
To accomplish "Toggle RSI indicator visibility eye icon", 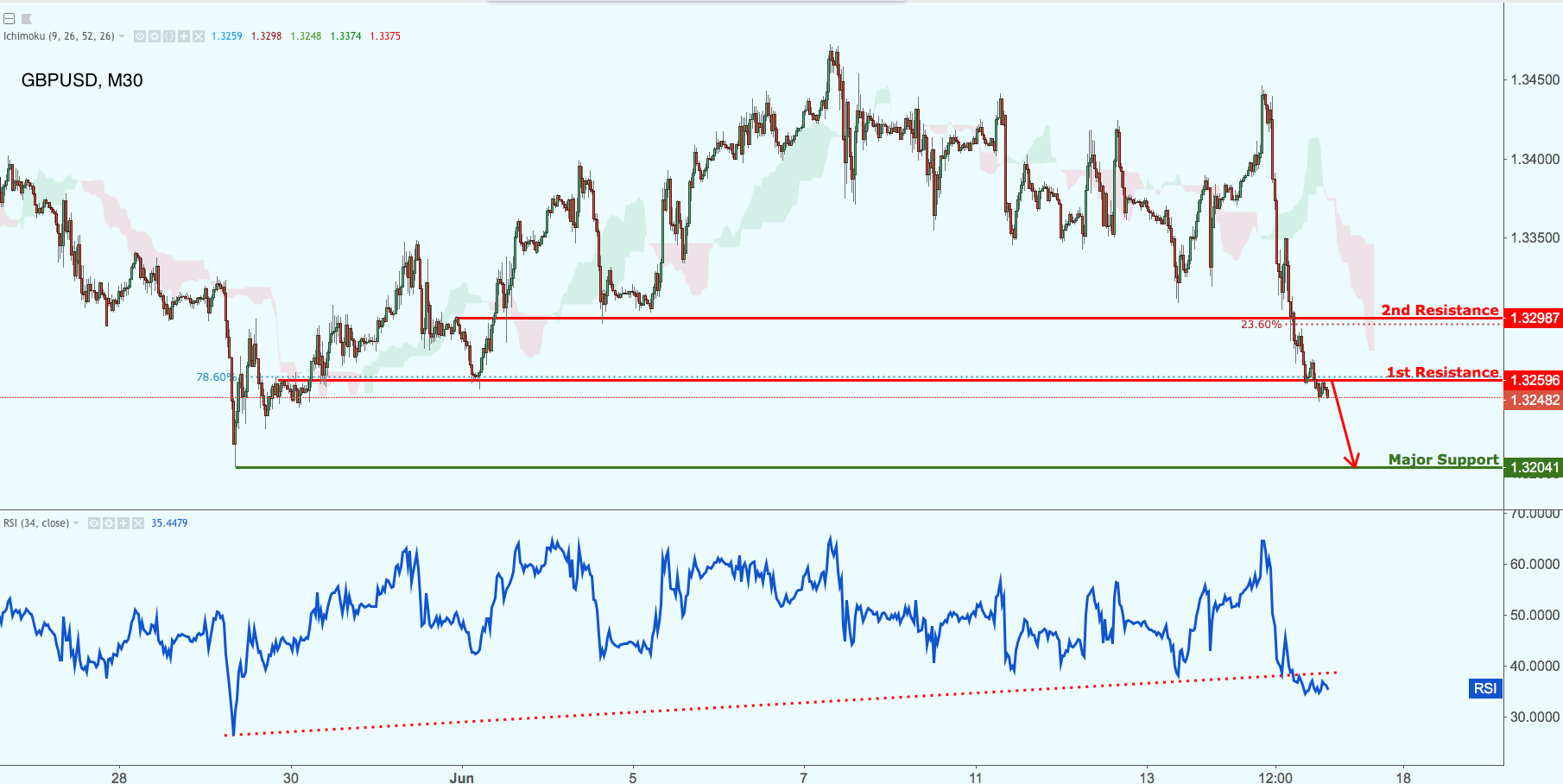I will click(94, 523).
